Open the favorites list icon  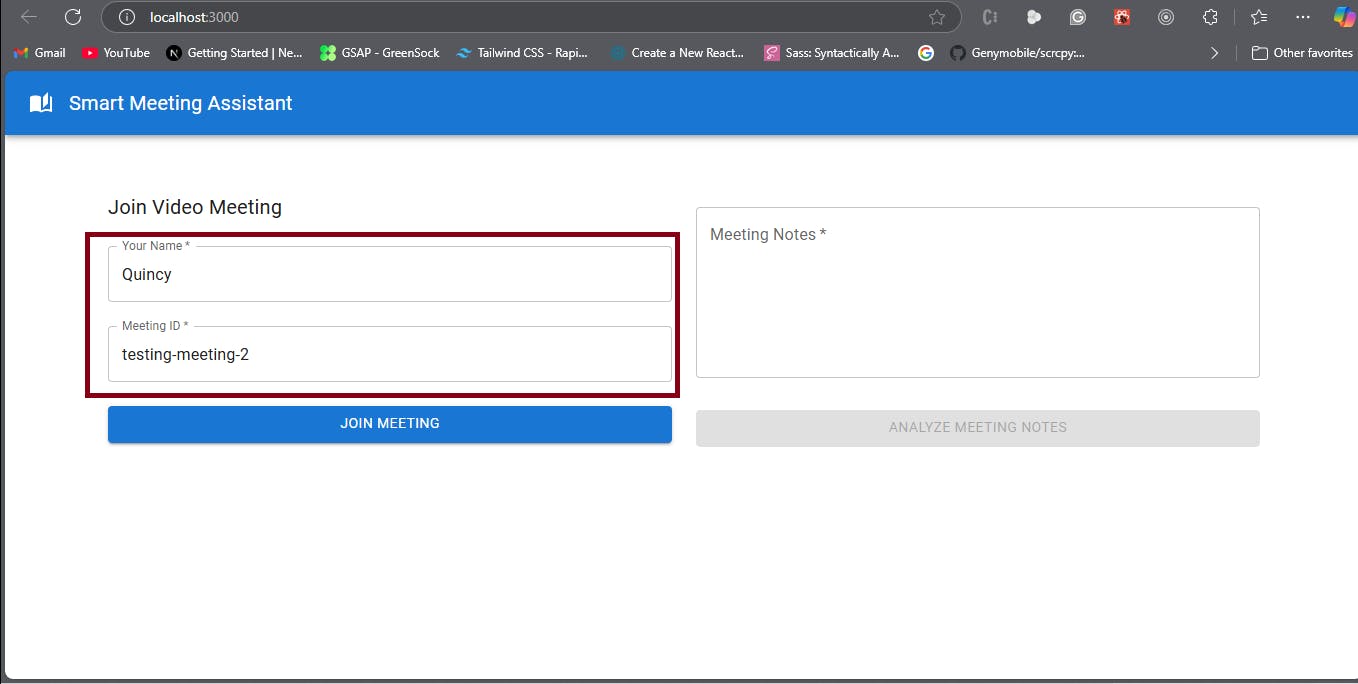1258,17
